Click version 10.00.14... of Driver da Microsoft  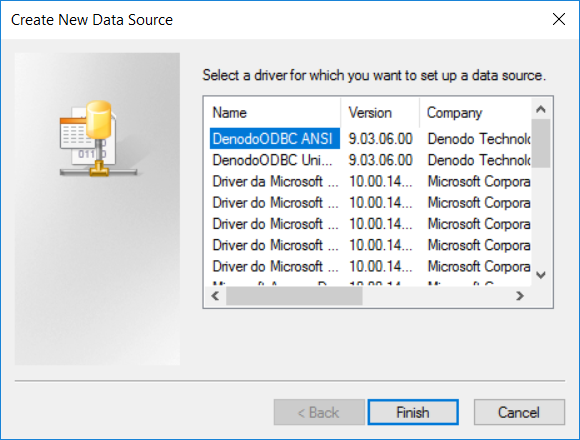(x=381, y=182)
